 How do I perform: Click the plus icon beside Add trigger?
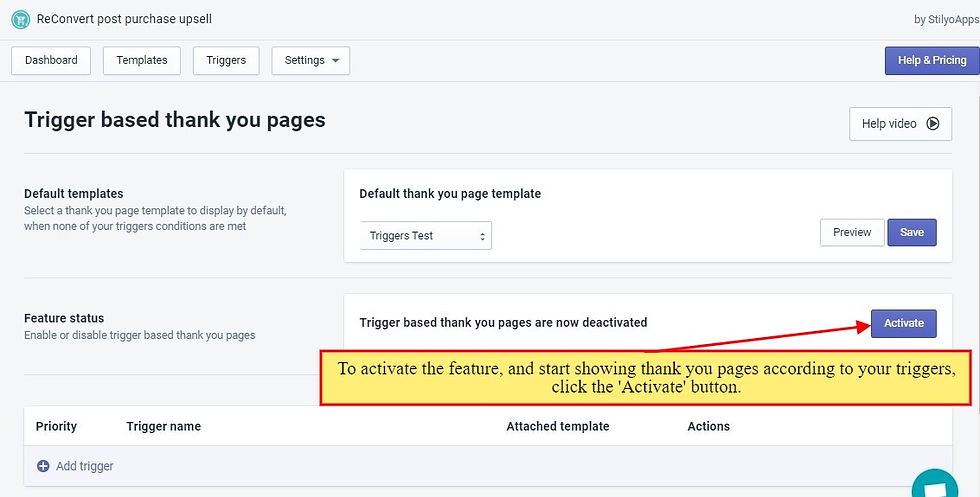pyautogui.click(x=43, y=466)
